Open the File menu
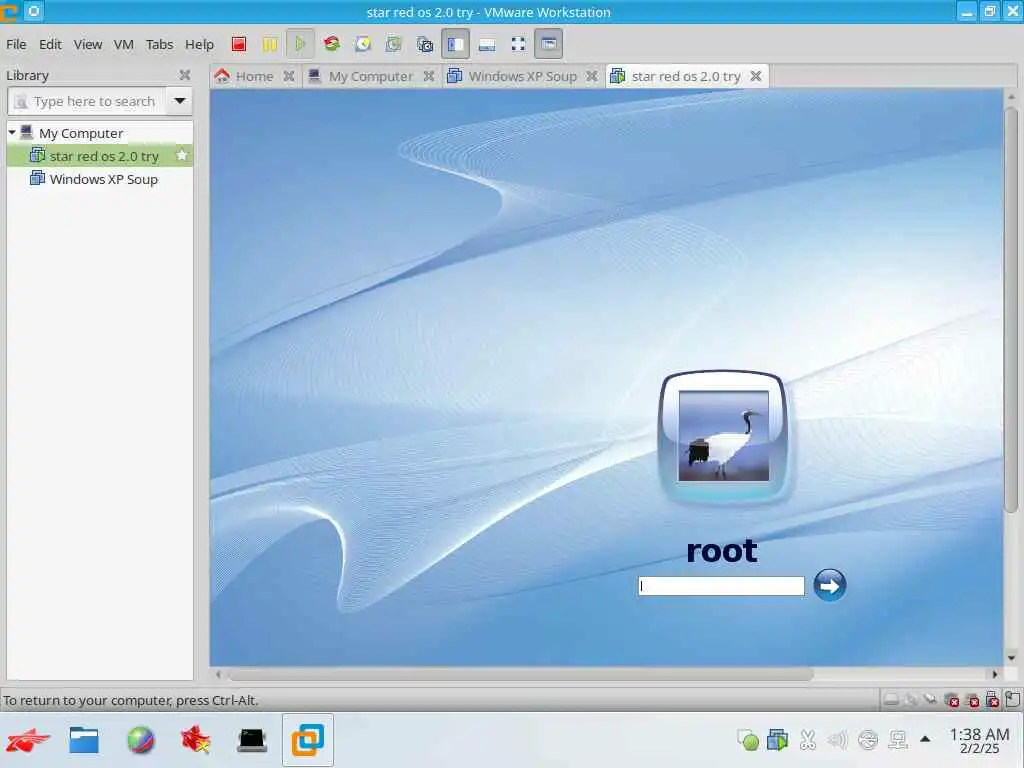1024x768 pixels. coord(16,44)
